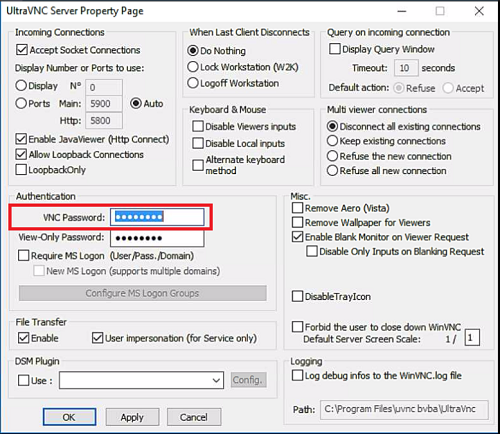Click the Apply button
The image size is (500, 434).
point(132,417)
